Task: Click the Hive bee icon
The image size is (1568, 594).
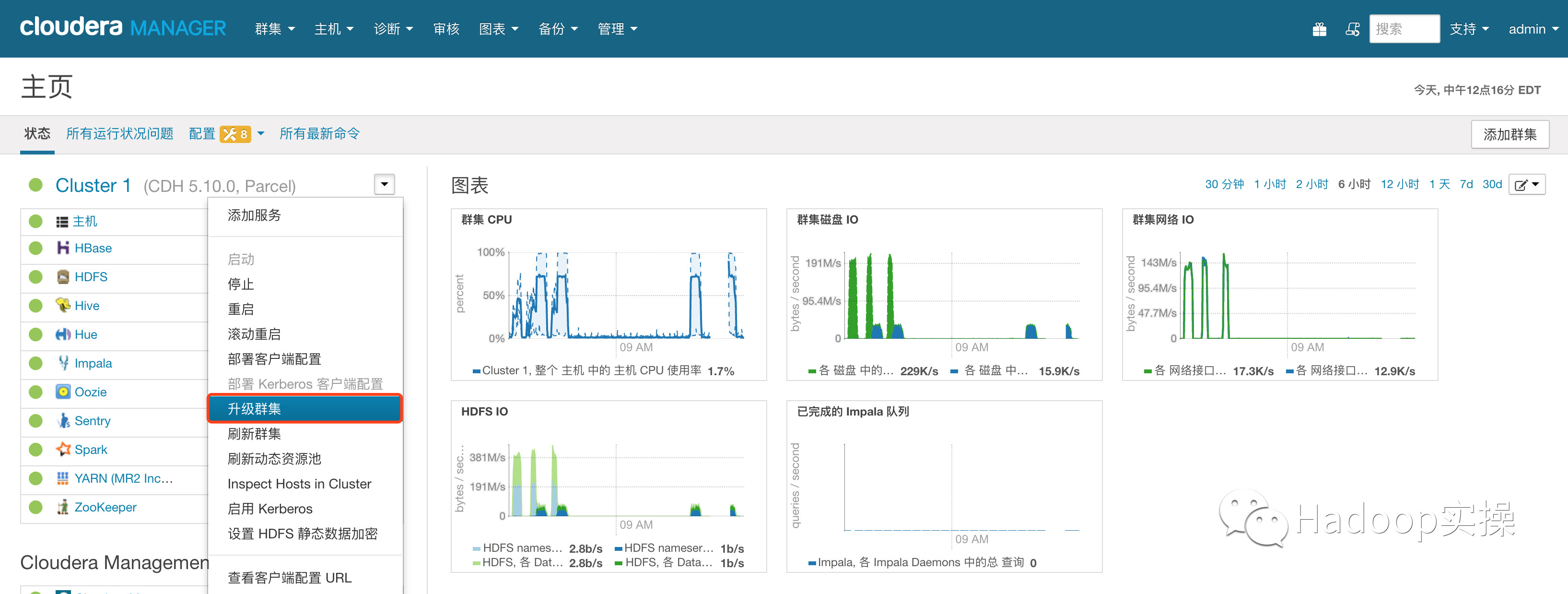Action: pos(63,305)
